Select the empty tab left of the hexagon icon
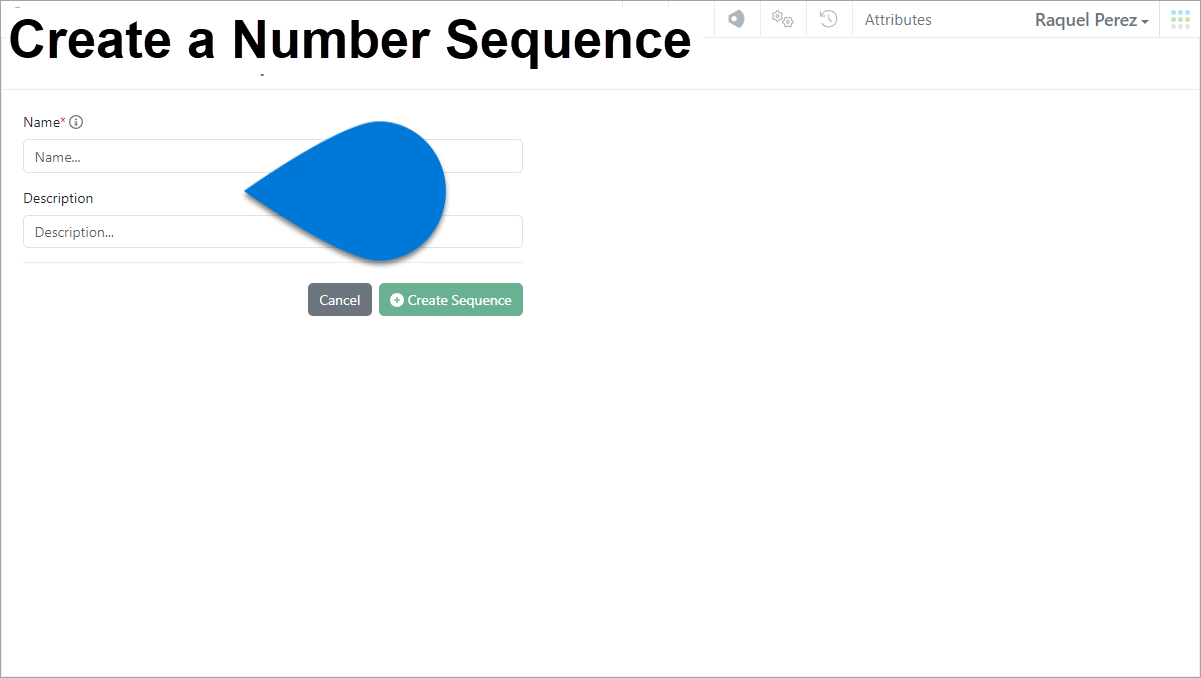This screenshot has width=1201, height=678. tap(690, 19)
